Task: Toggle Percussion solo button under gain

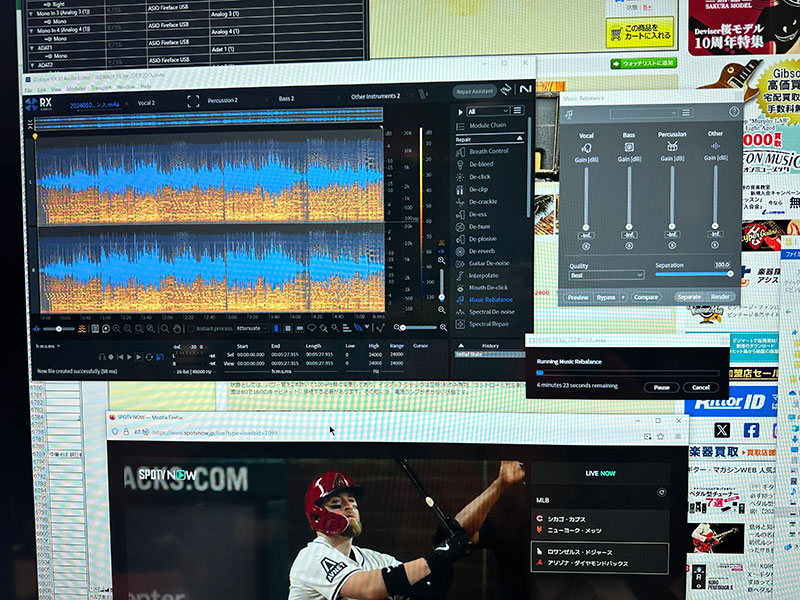Action: pyautogui.click(x=672, y=245)
